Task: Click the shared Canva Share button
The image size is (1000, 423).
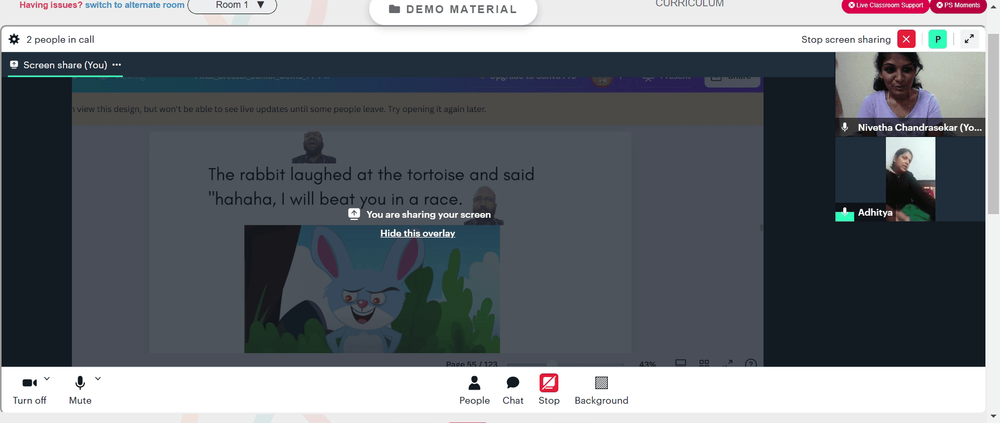Action: point(732,78)
